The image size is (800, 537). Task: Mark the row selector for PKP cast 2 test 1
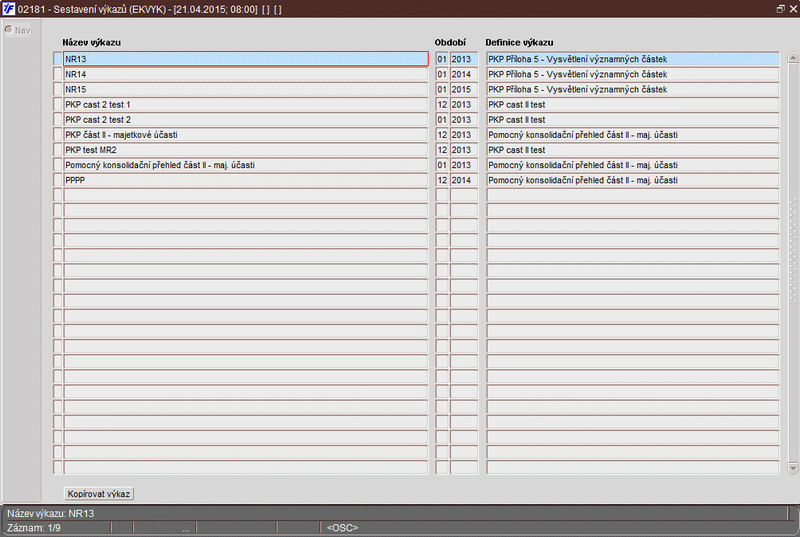58,104
